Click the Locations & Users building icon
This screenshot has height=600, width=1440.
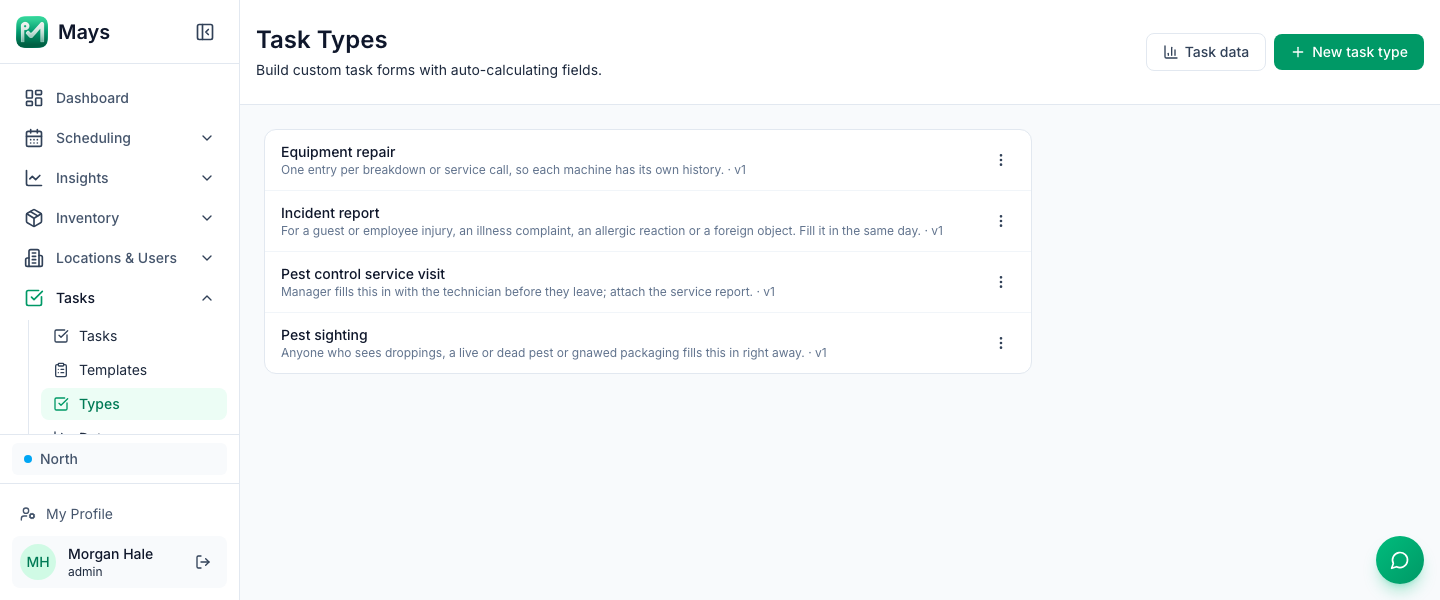click(x=34, y=258)
